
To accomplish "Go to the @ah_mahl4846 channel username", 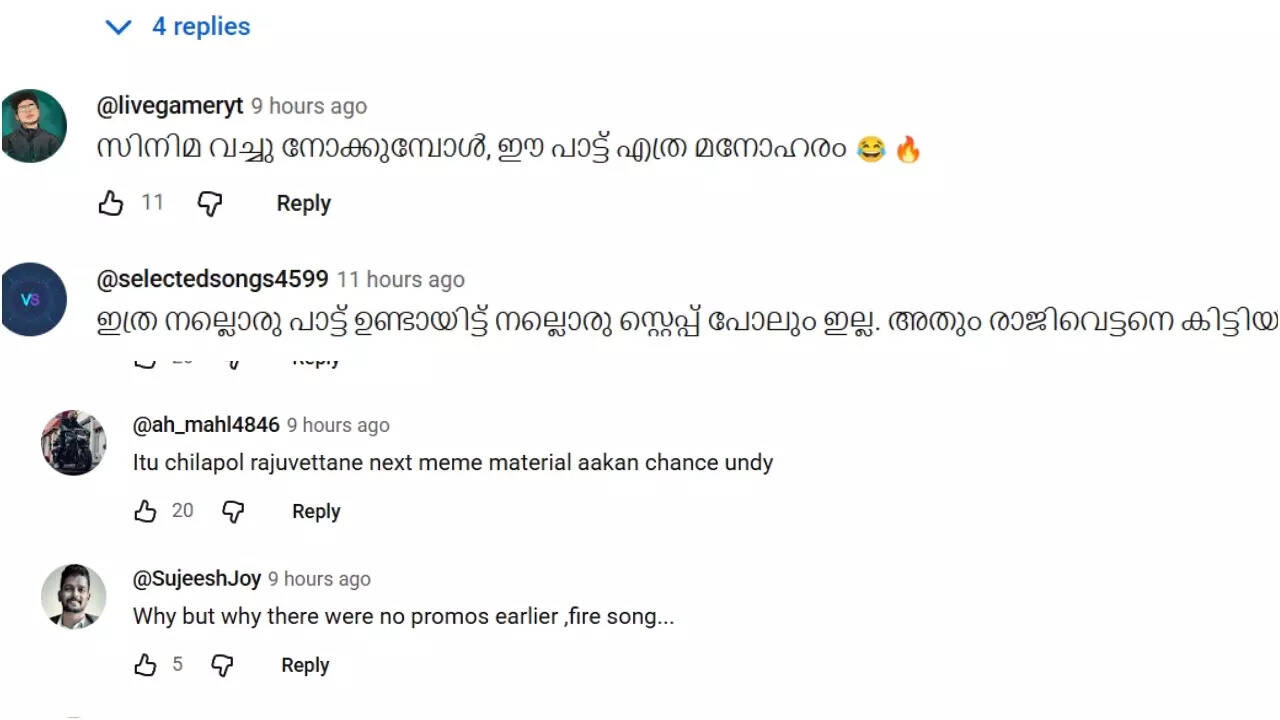I will click(206, 425).
